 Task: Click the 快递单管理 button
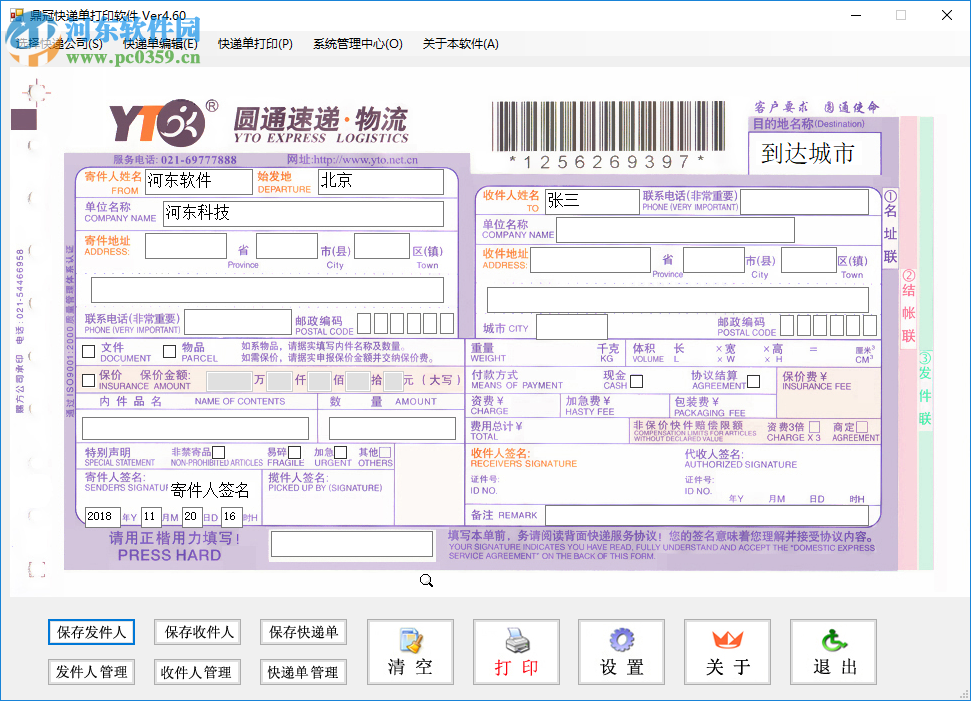click(303, 671)
